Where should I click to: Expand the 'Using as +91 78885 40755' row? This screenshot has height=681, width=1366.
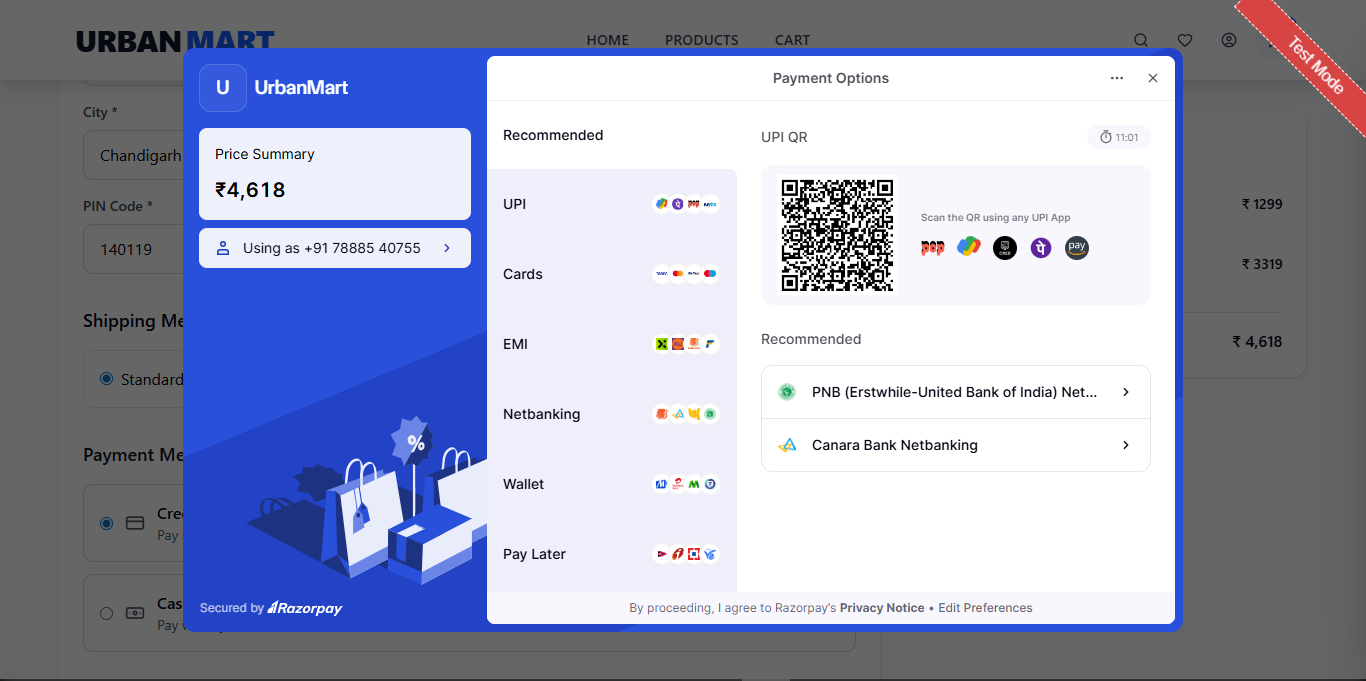click(x=334, y=248)
